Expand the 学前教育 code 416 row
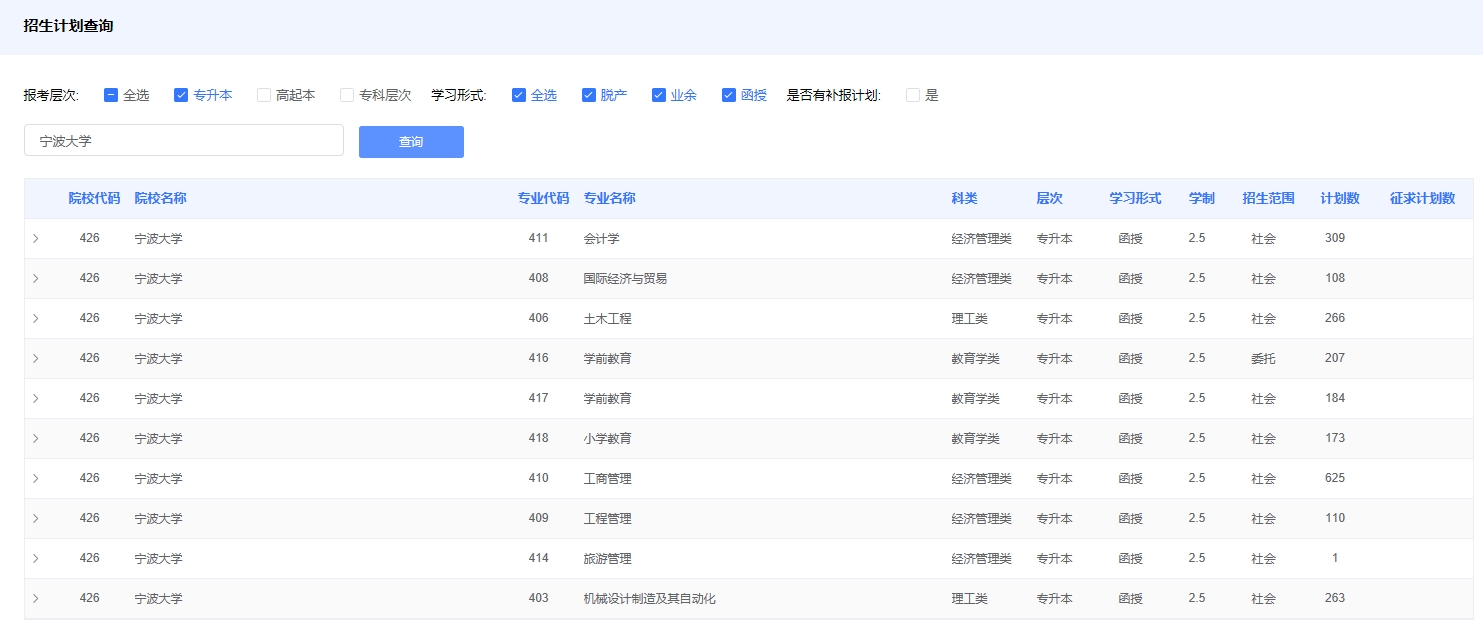This screenshot has height=626, width=1483. [x=35, y=358]
